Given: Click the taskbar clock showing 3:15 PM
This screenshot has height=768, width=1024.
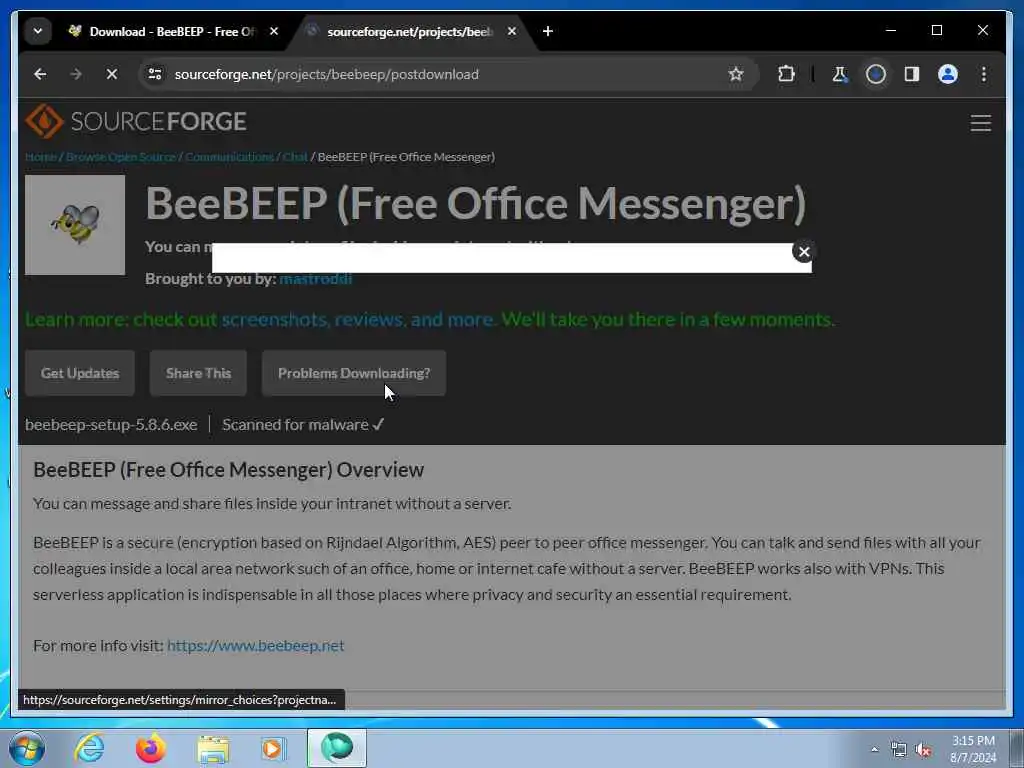Looking at the screenshot, I should tap(973, 749).
